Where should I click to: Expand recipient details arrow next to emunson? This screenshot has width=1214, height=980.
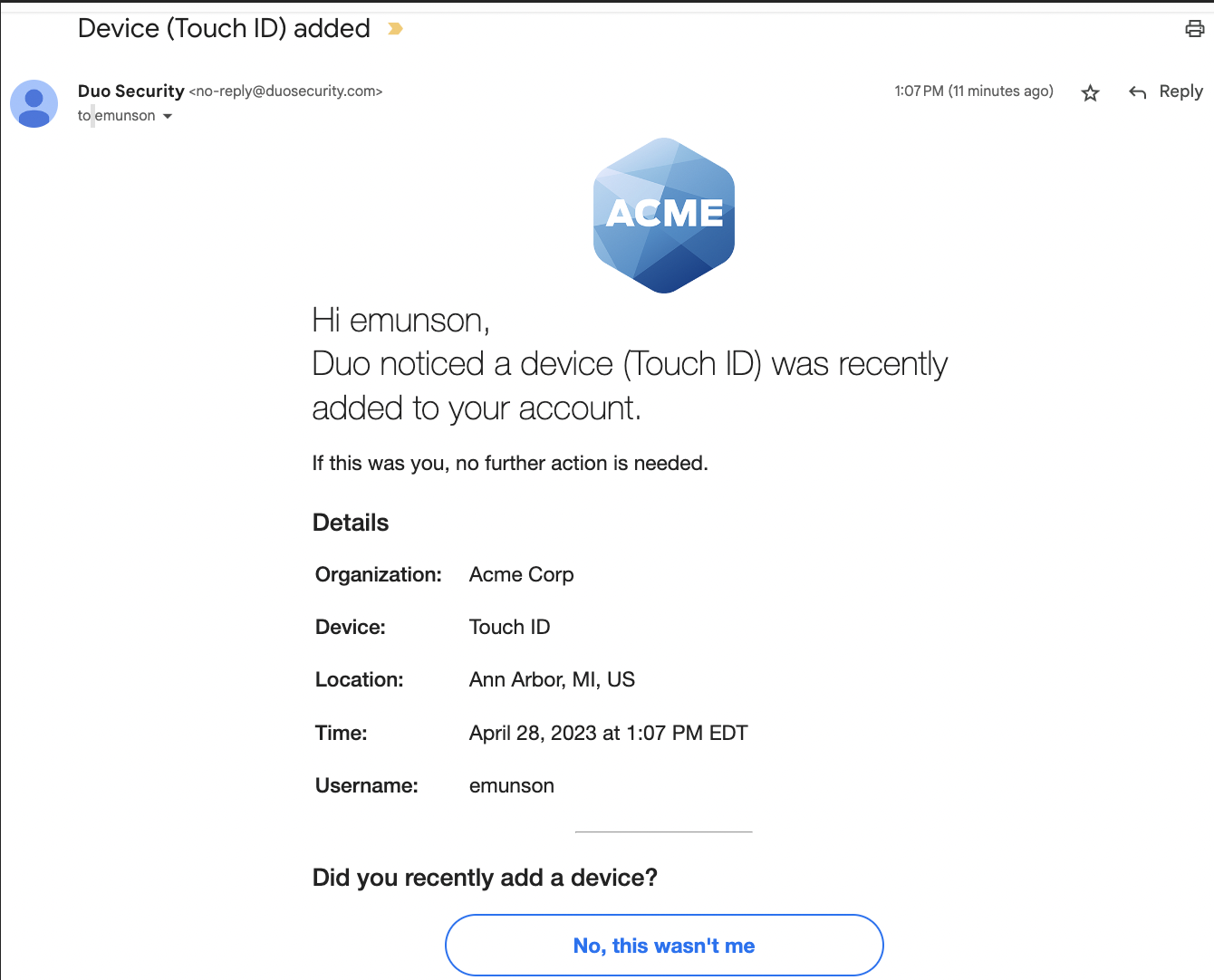[168, 116]
